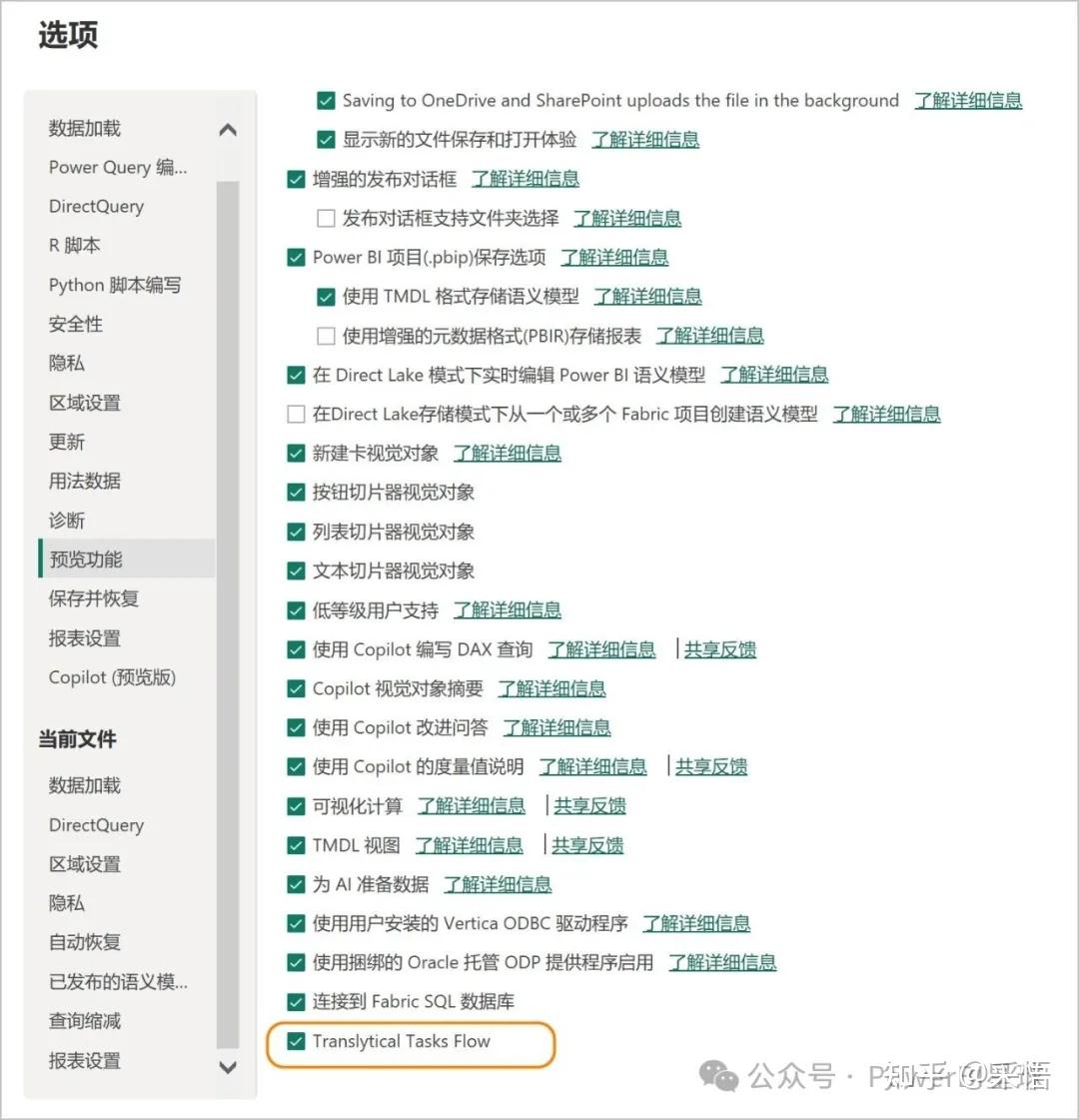
Task: Open 了解详细信息 link beside 可视化计算
Action: coord(471,805)
